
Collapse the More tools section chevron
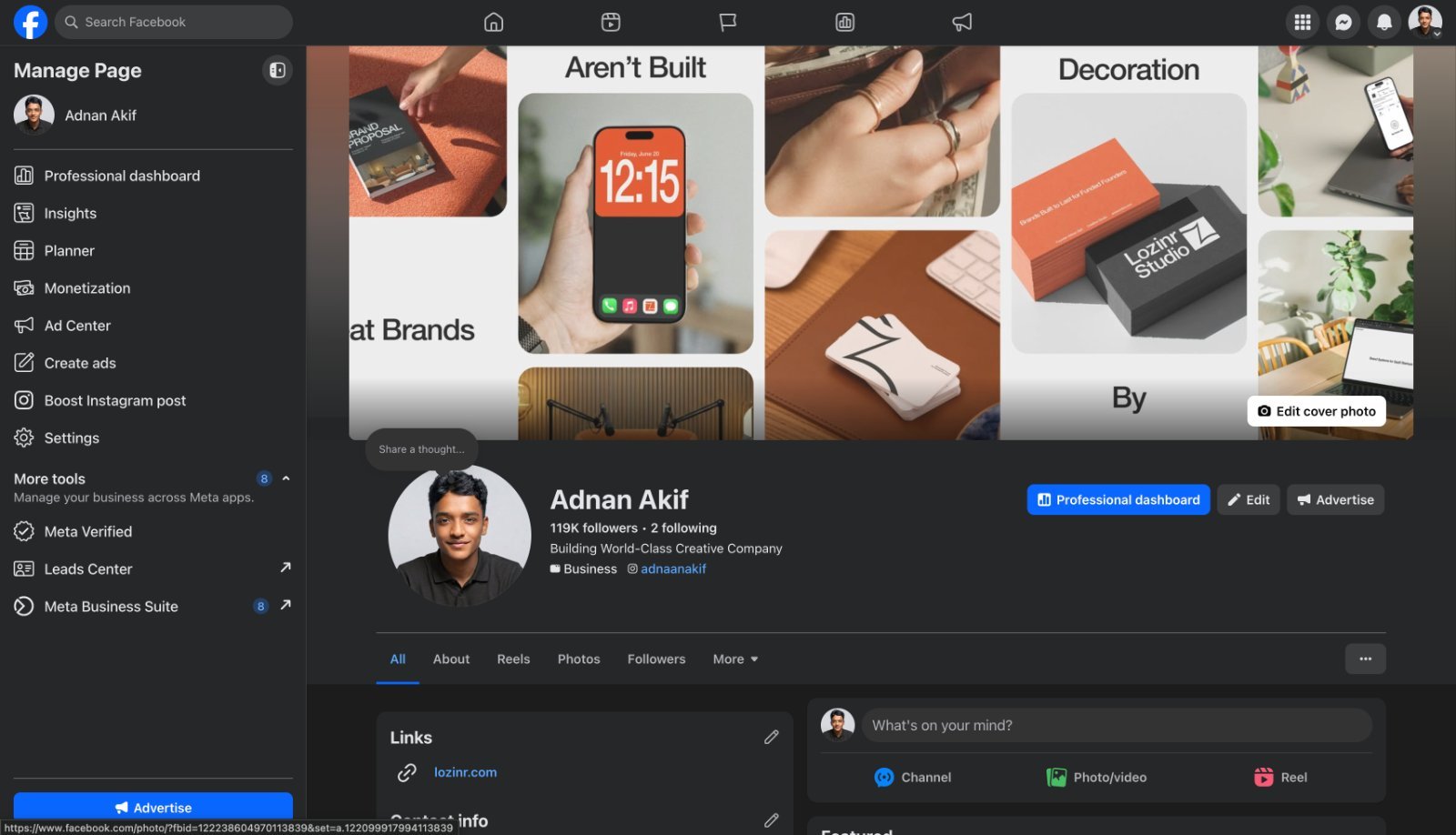coord(286,478)
